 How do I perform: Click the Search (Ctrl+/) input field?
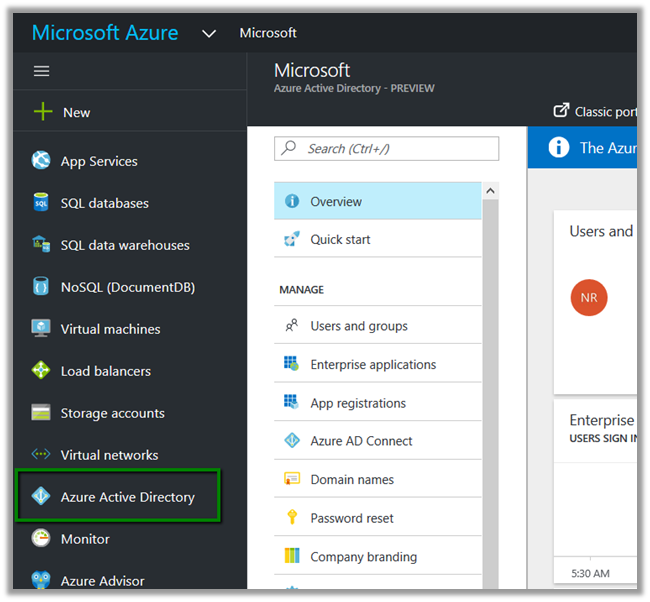tap(386, 148)
